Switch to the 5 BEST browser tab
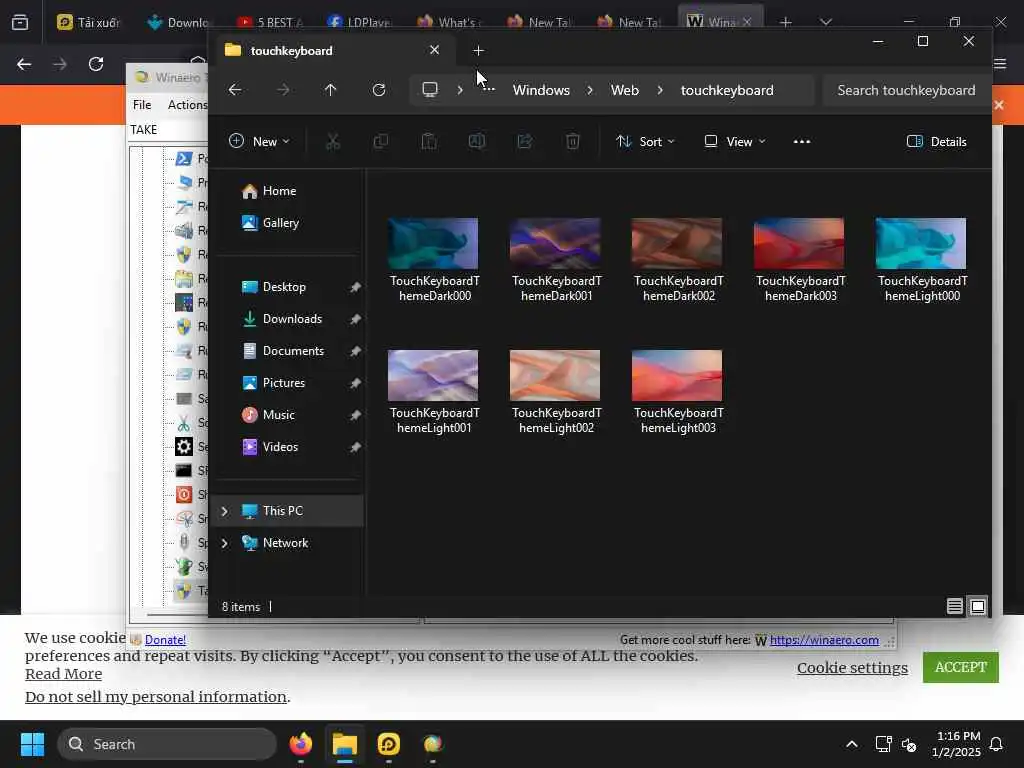 click(270, 22)
